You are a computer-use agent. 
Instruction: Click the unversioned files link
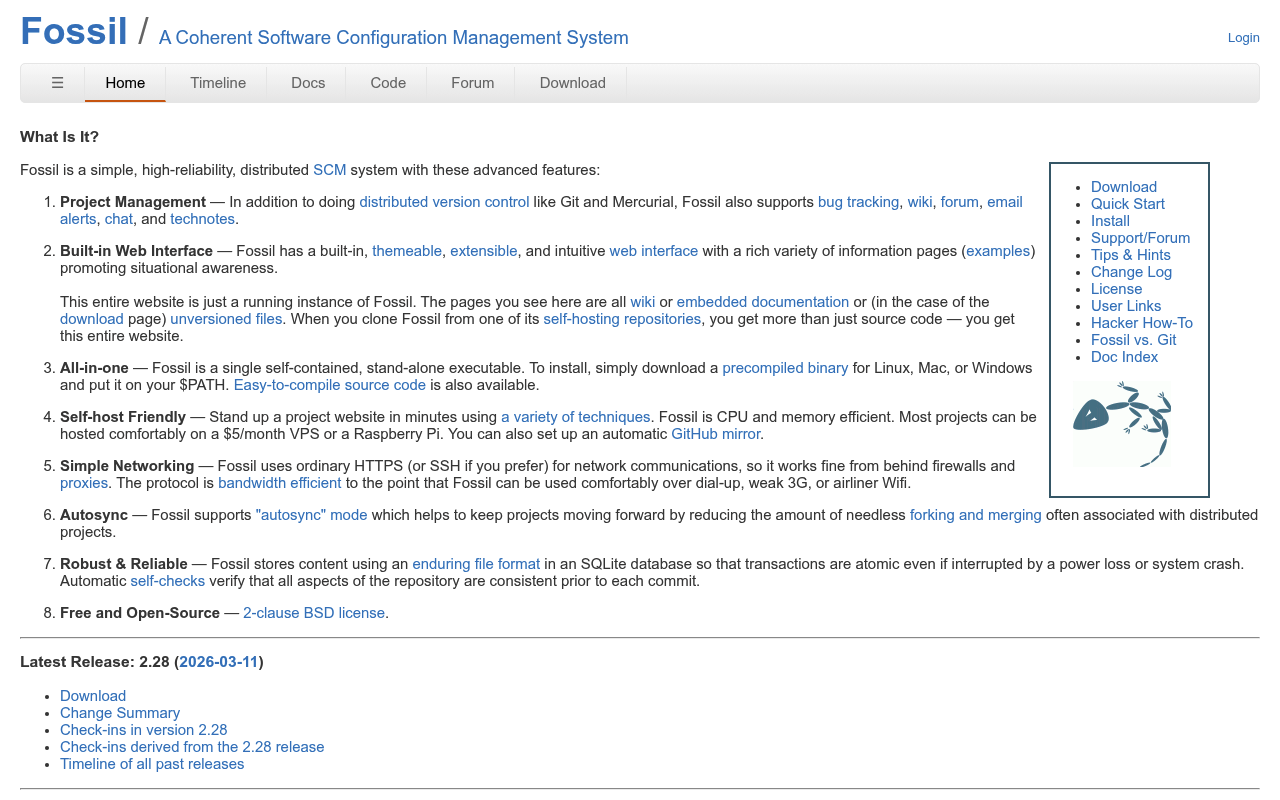226,319
